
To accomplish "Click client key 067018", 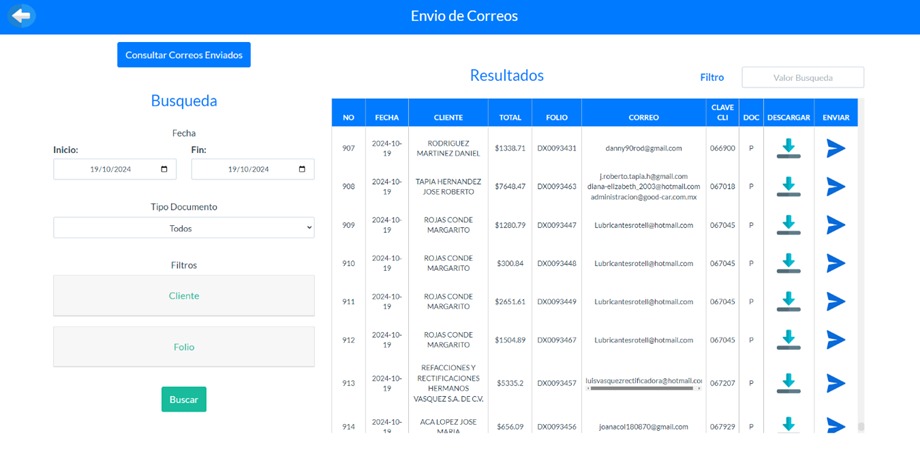I will [722, 187].
